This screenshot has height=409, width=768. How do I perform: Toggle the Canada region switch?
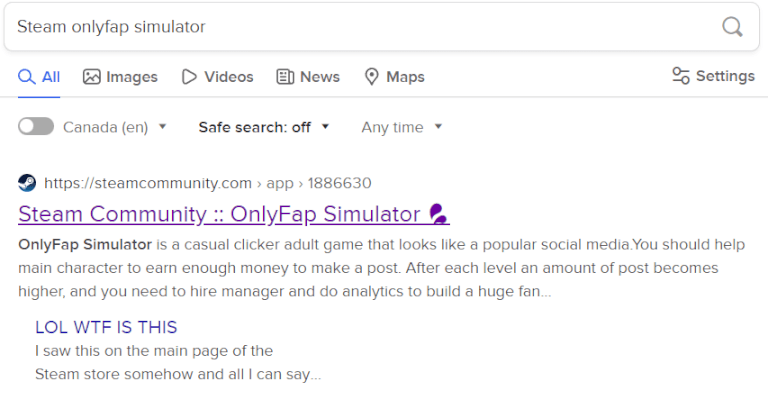[x=36, y=126]
